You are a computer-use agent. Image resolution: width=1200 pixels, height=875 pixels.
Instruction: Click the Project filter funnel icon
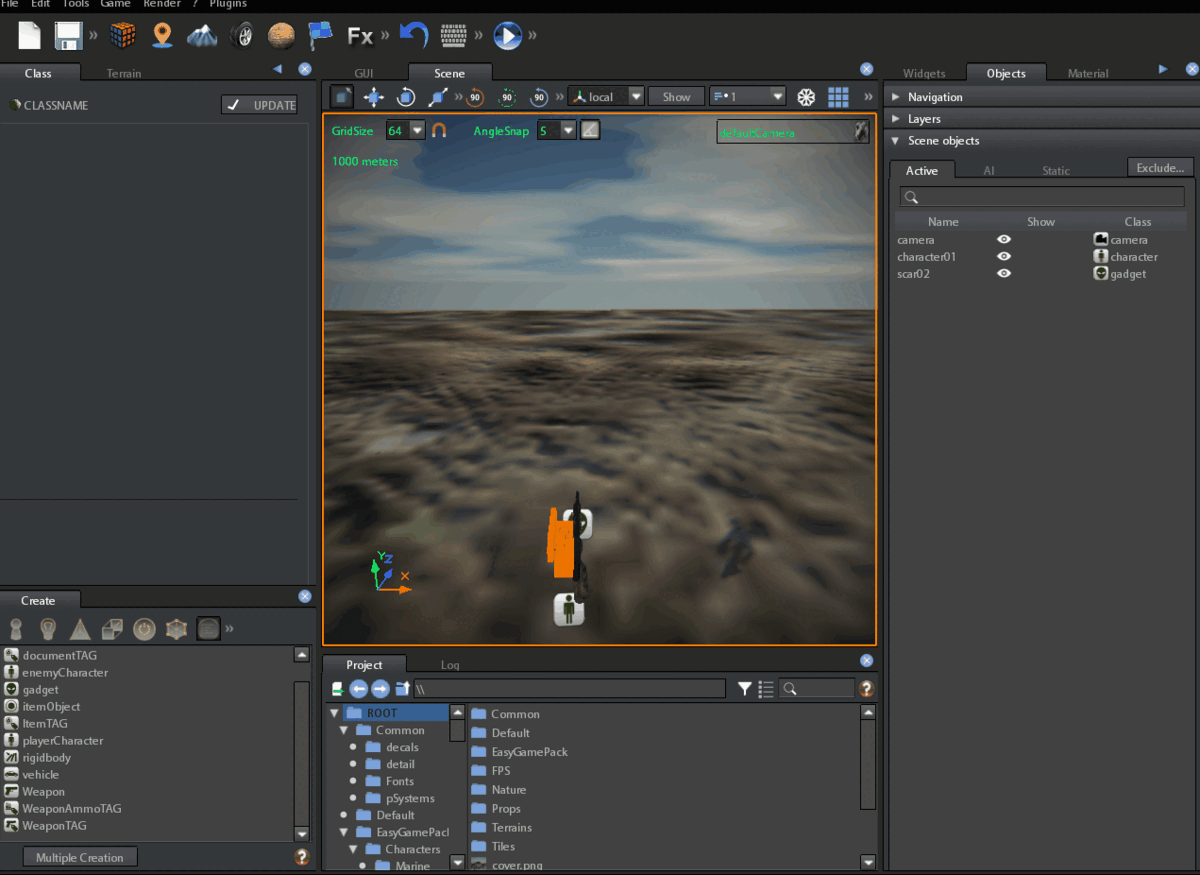(745, 689)
